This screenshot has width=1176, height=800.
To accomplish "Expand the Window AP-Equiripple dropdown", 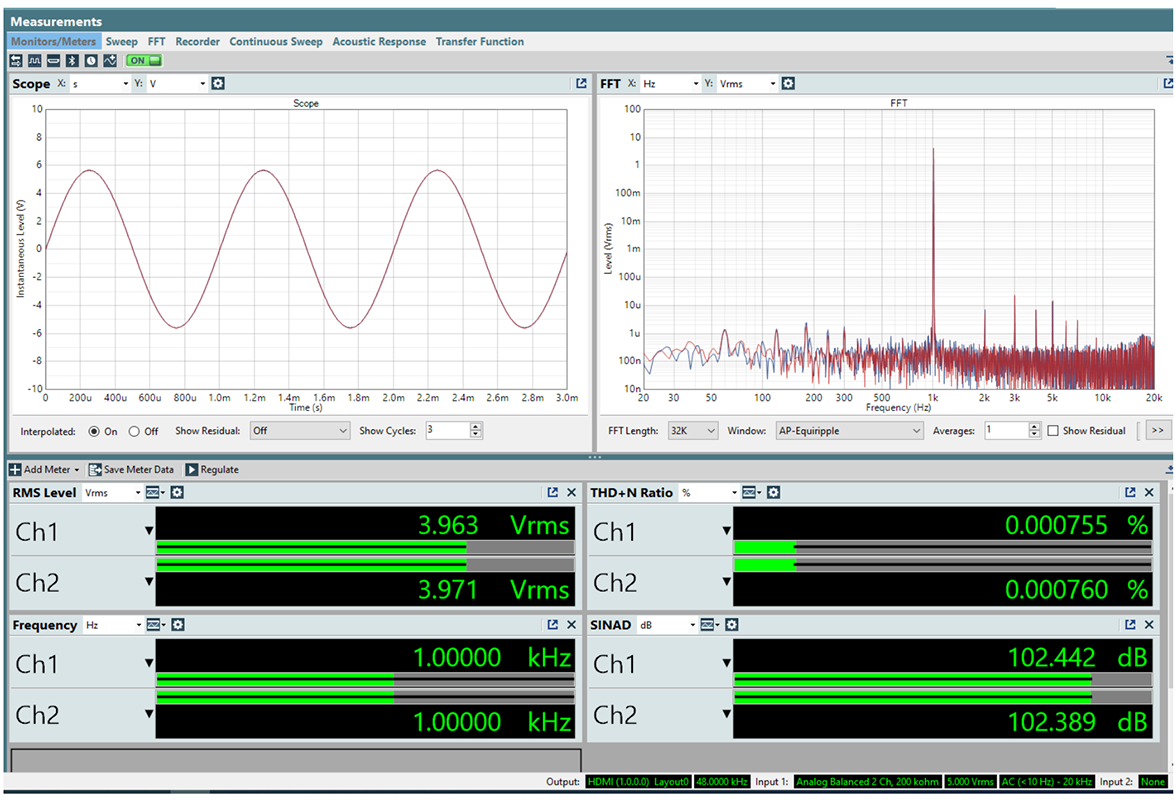I will tap(849, 431).
